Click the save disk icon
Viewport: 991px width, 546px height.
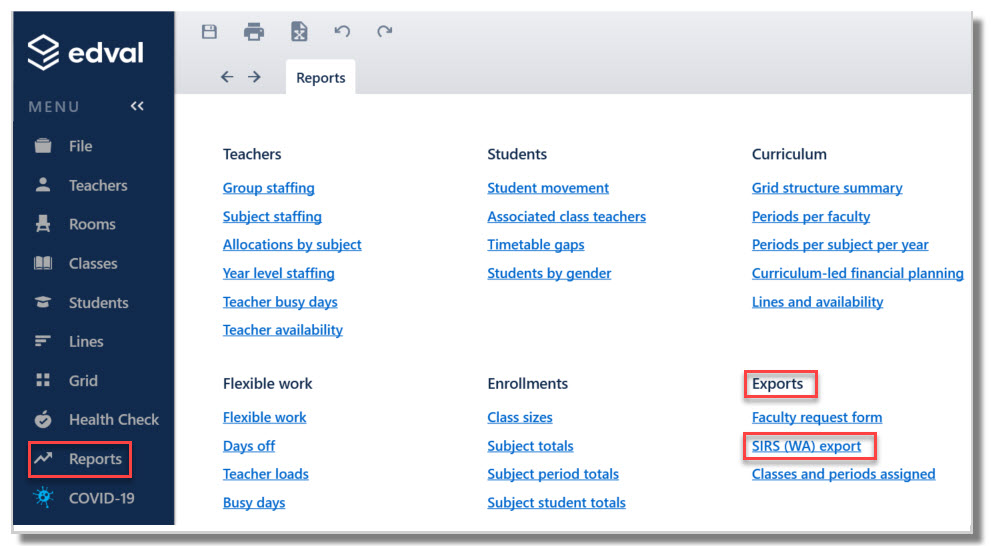coord(209,32)
